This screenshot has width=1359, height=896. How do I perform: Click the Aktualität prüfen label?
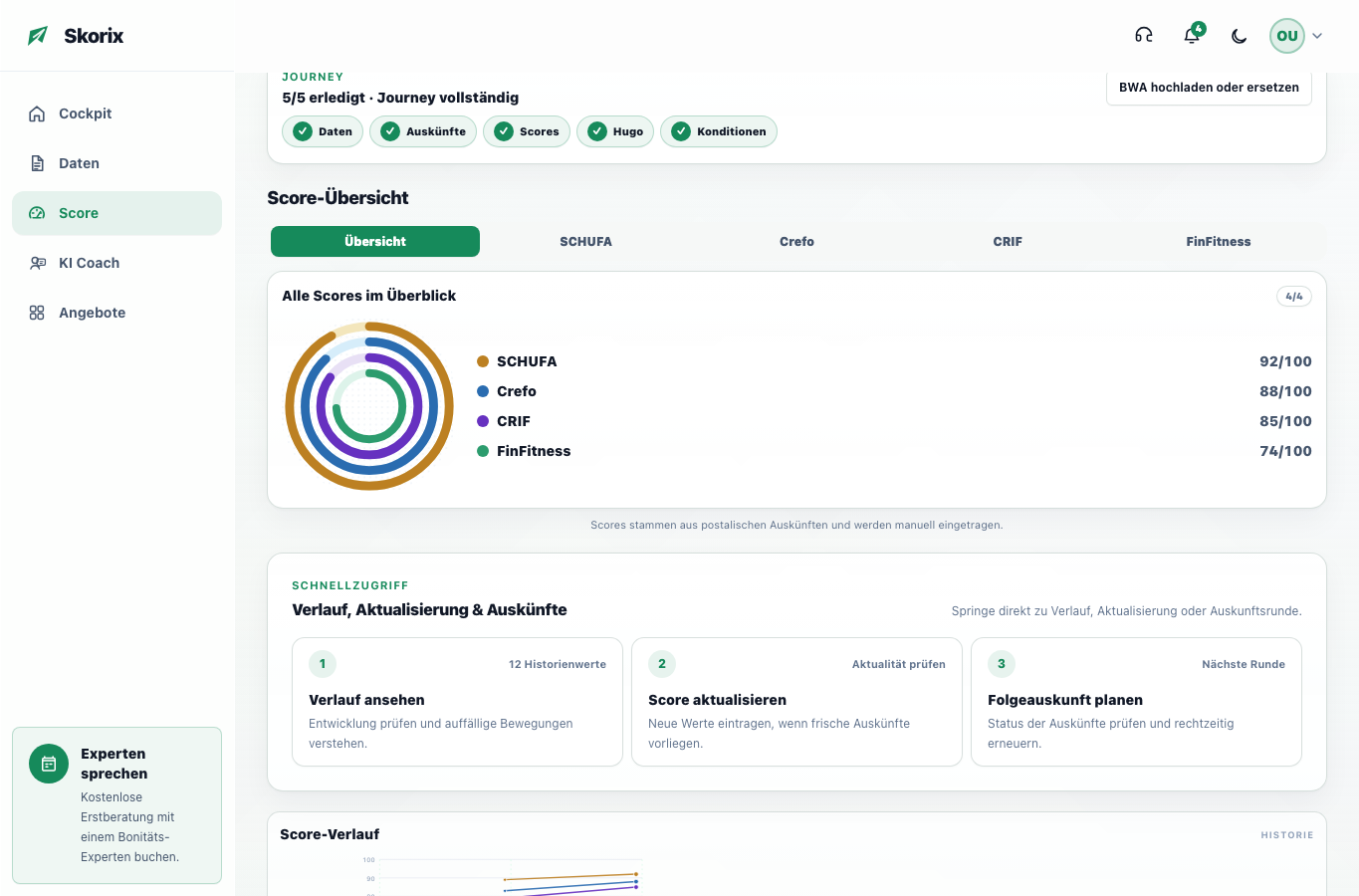(899, 664)
